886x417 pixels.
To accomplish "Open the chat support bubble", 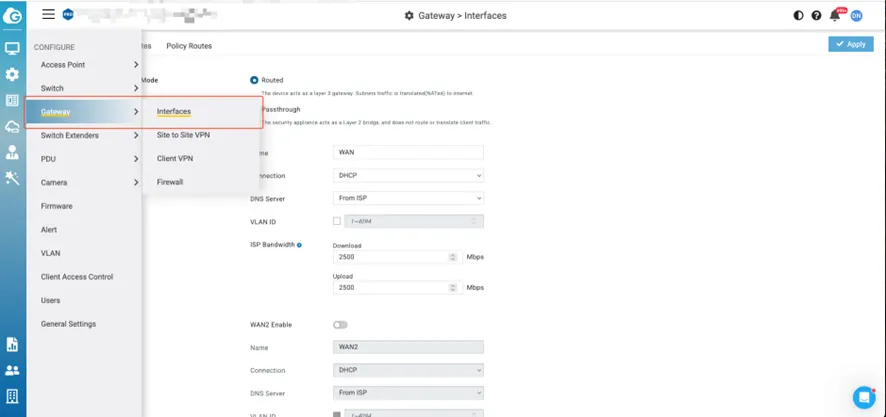I will tap(864, 398).
